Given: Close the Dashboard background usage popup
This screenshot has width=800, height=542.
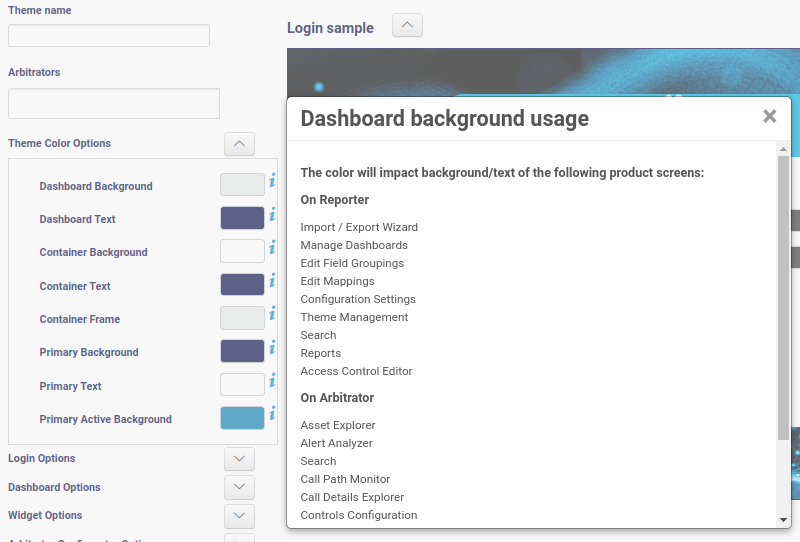Looking at the screenshot, I should tap(769, 116).
